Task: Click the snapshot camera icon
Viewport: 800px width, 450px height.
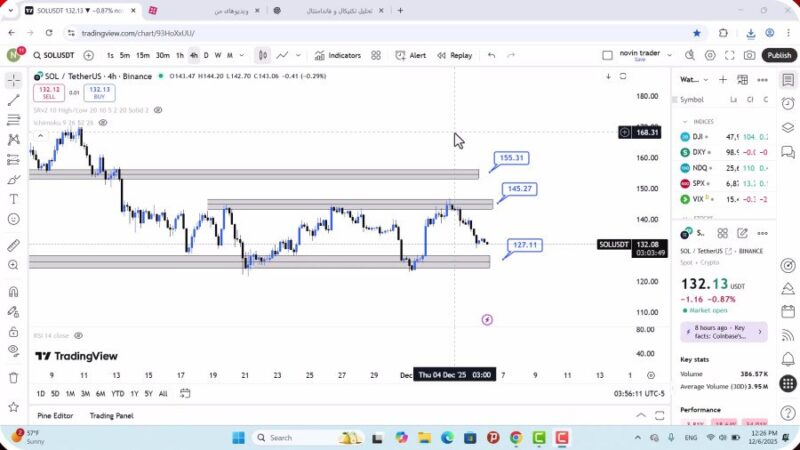Action: coord(749,56)
